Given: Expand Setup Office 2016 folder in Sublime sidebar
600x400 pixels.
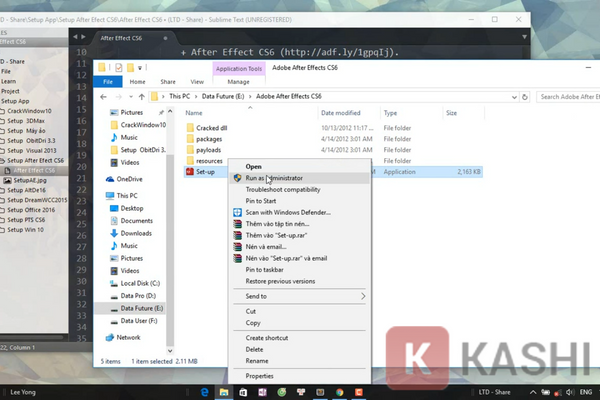Looking at the screenshot, I should click(31, 210).
